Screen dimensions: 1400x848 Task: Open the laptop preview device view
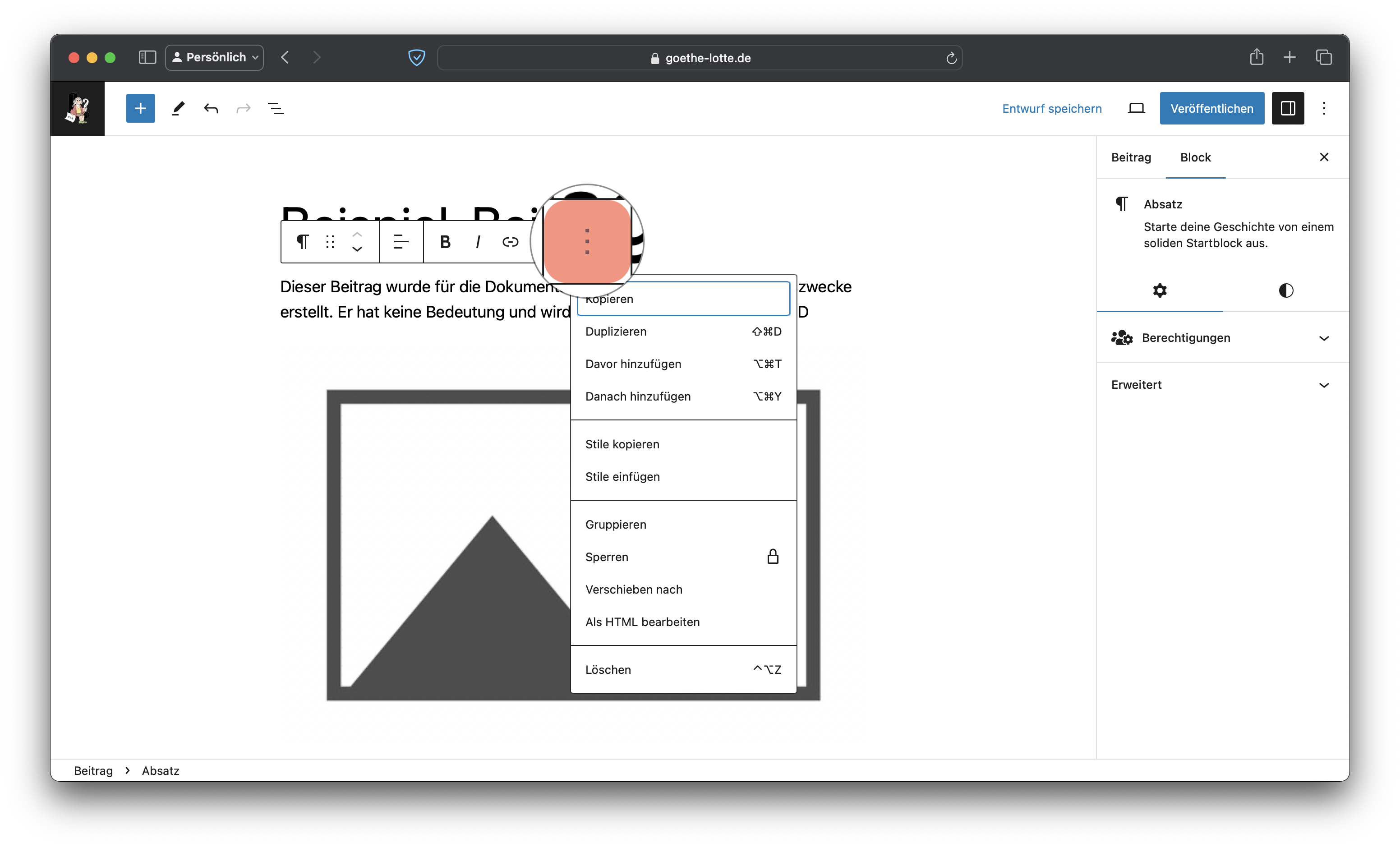coord(1136,108)
